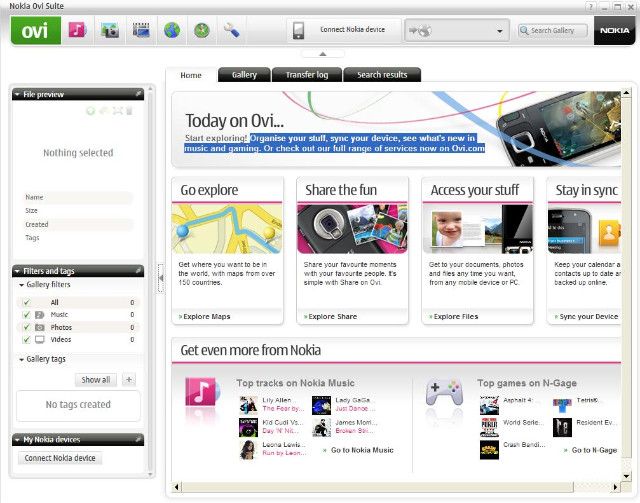This screenshot has height=503, width=640.
Task: Open the Videos filmstrip toolbar icon
Action: click(141, 30)
